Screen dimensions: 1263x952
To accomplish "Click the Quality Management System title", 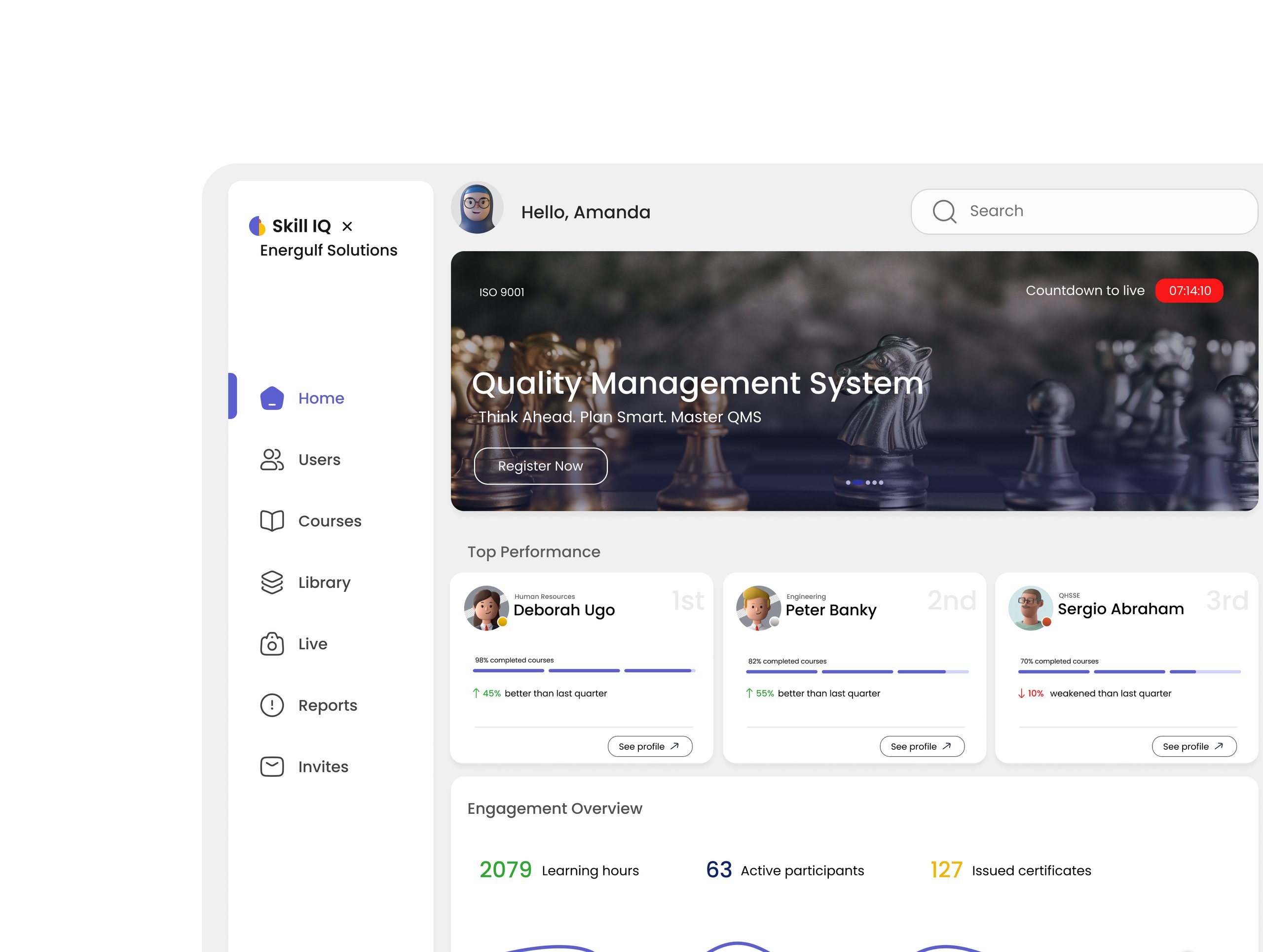I will tap(698, 383).
